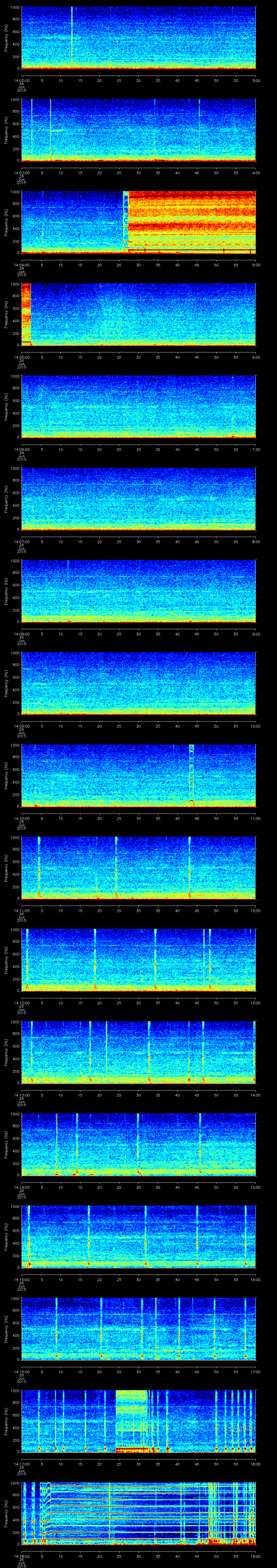Select the spectrogram panel starting at 14:16:00

[138, 1329]
